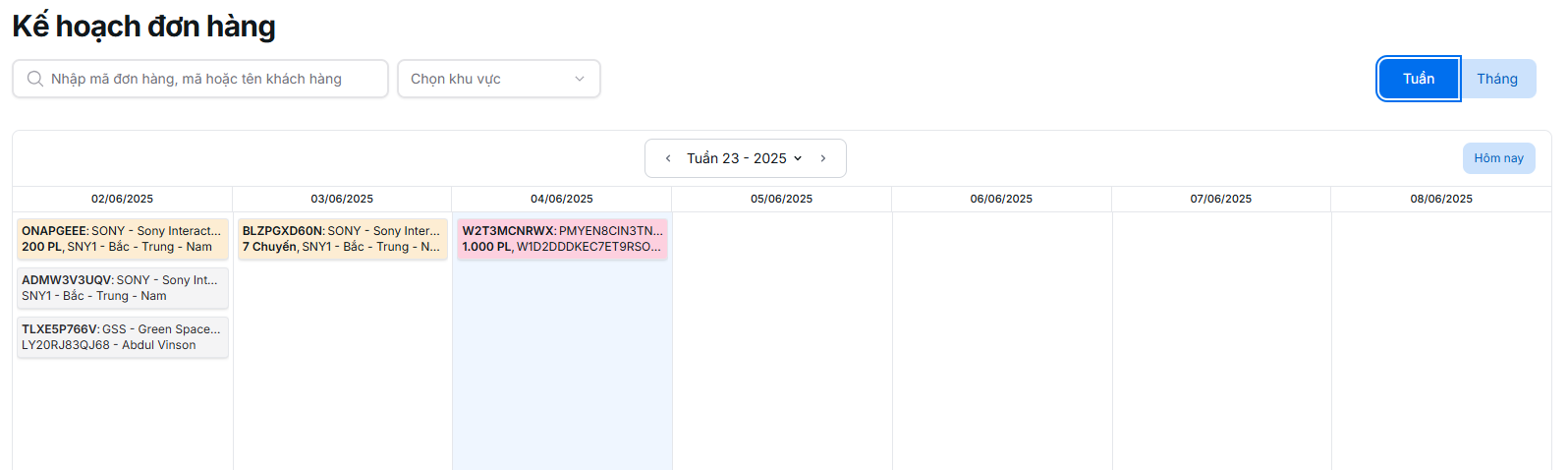Click the 07/06/2025 date header
Viewport: 1568px width, 470px height.
point(1220,199)
